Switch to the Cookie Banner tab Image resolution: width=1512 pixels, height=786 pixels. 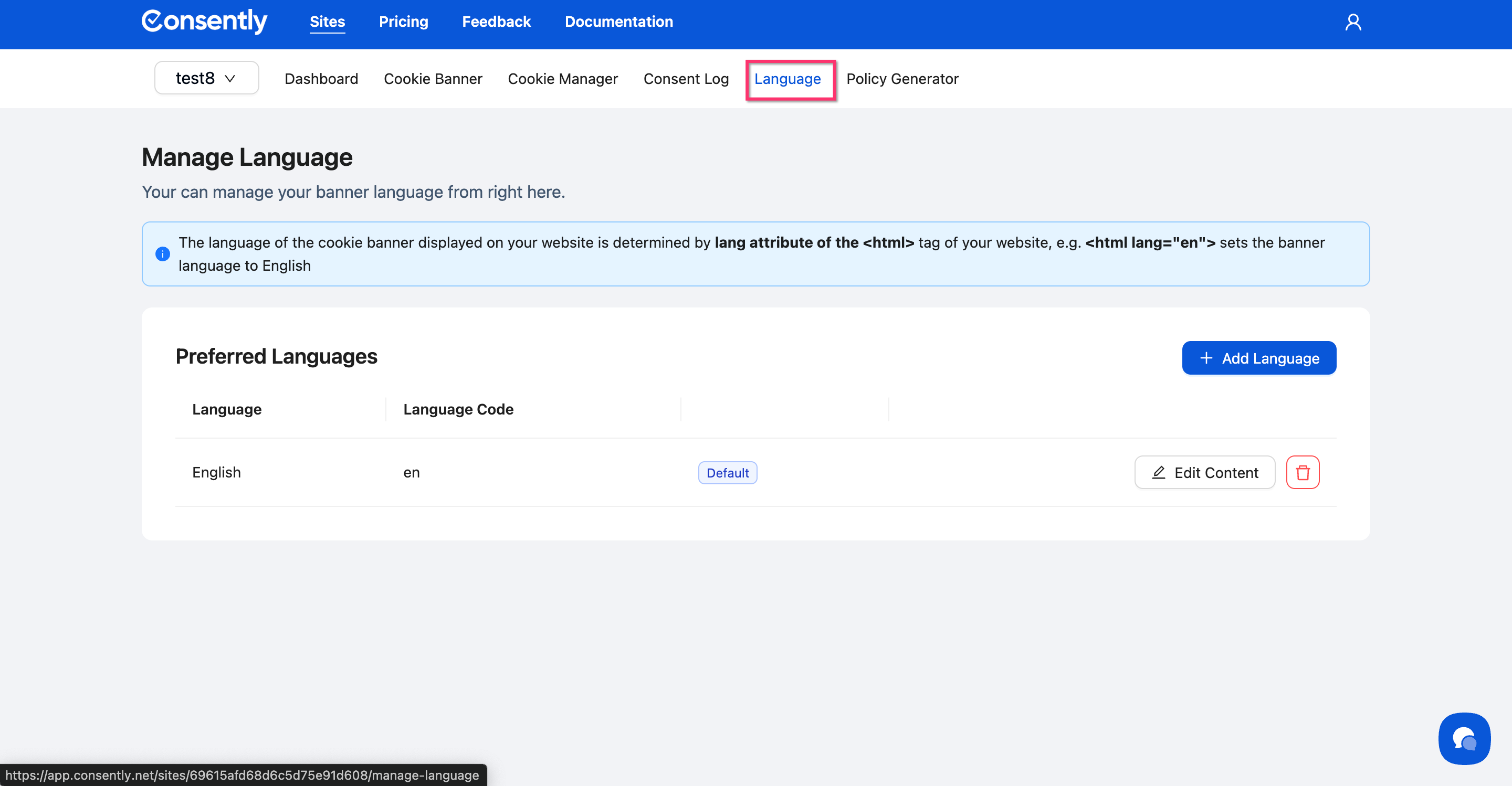coord(433,79)
